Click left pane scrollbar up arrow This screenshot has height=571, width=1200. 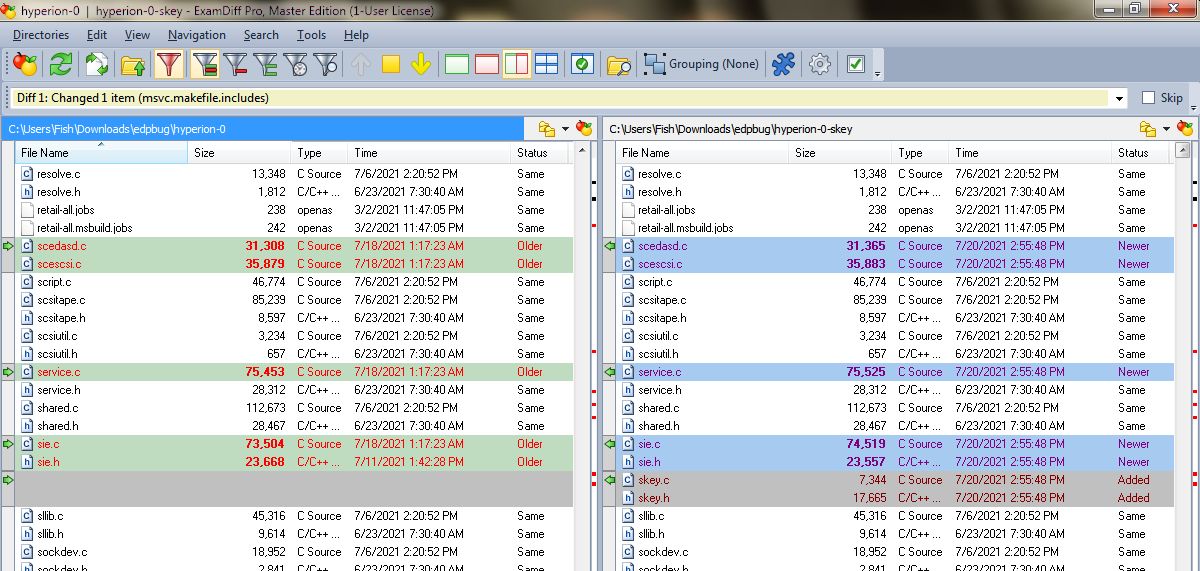582,153
